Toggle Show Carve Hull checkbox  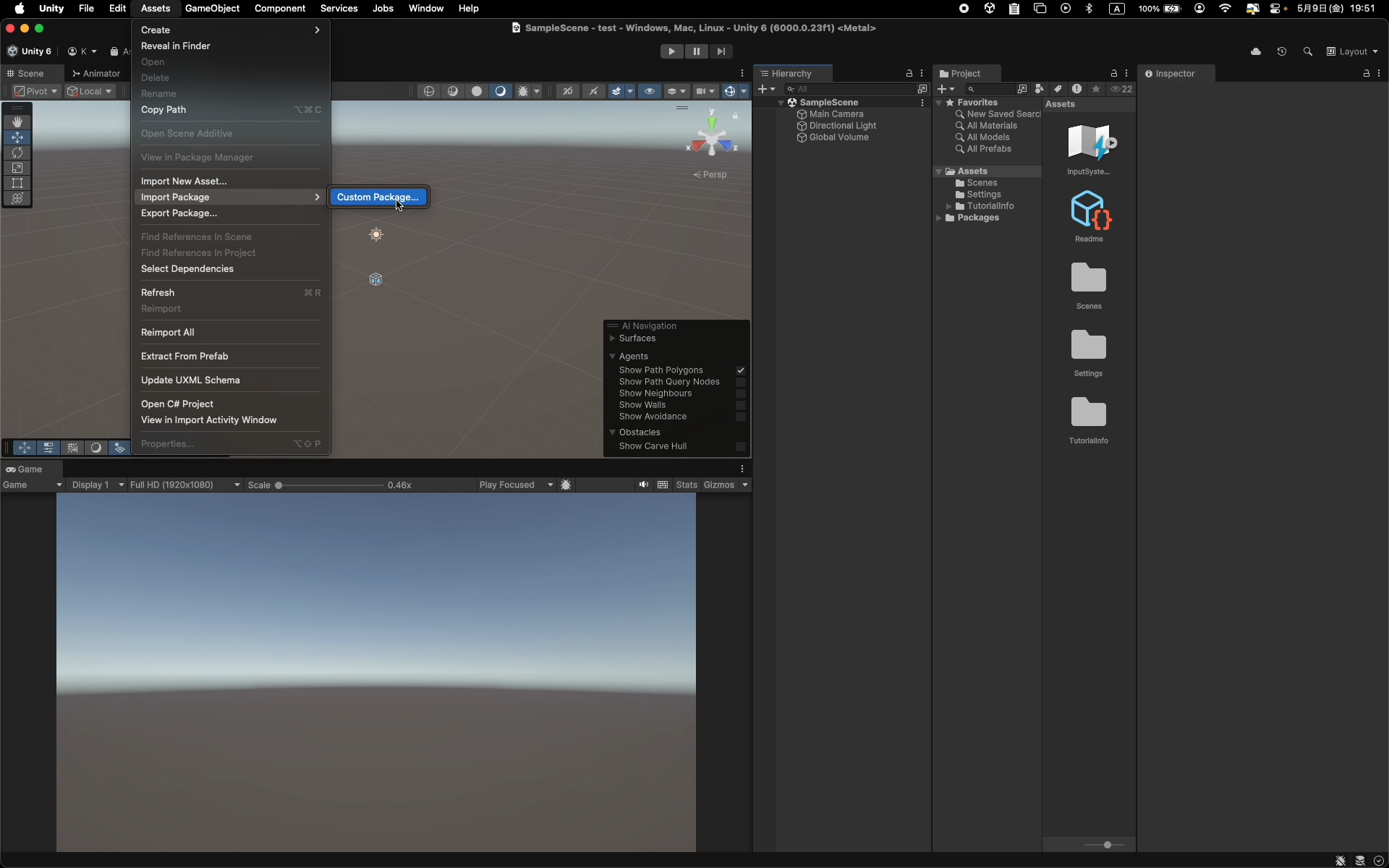[x=741, y=446]
